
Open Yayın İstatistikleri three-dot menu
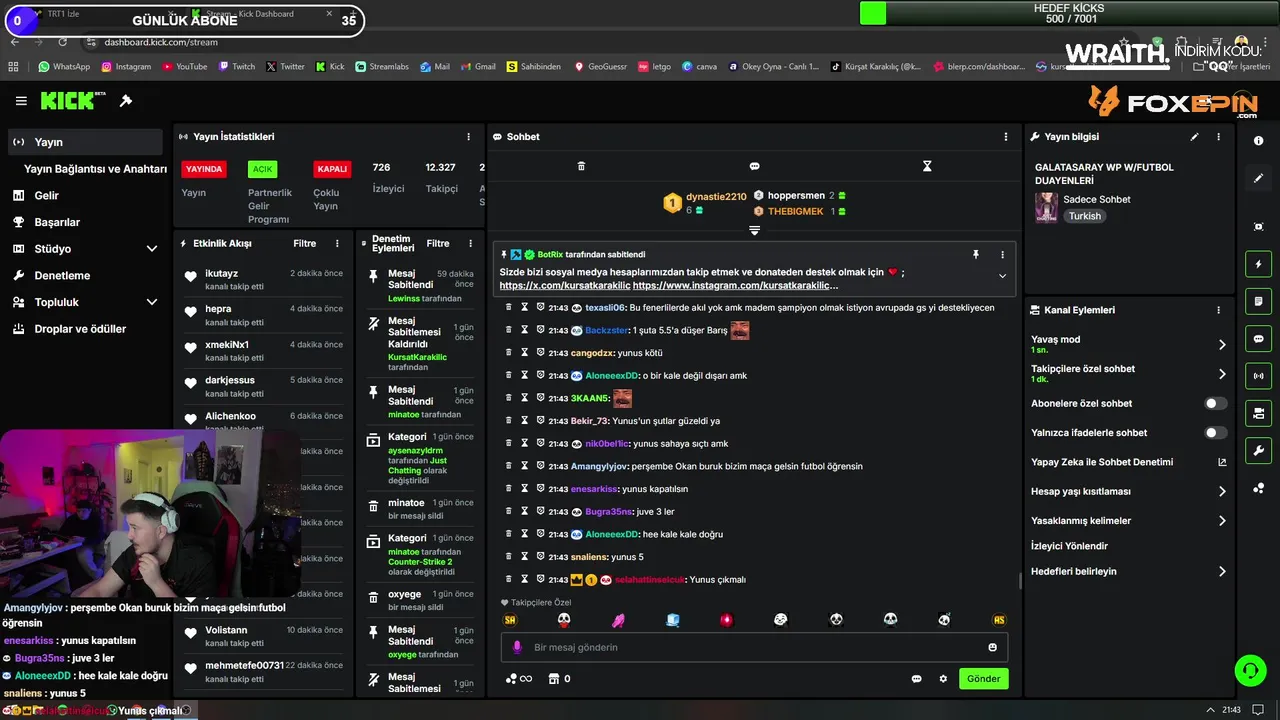[x=468, y=137]
